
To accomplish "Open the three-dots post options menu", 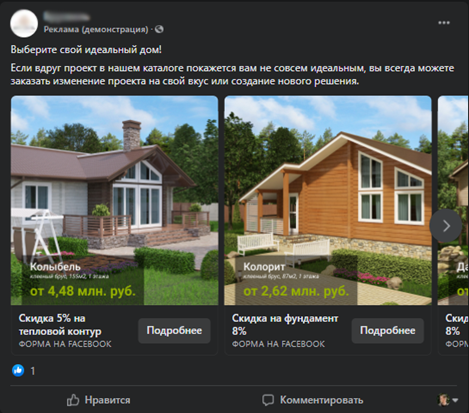I will coord(444,23).
